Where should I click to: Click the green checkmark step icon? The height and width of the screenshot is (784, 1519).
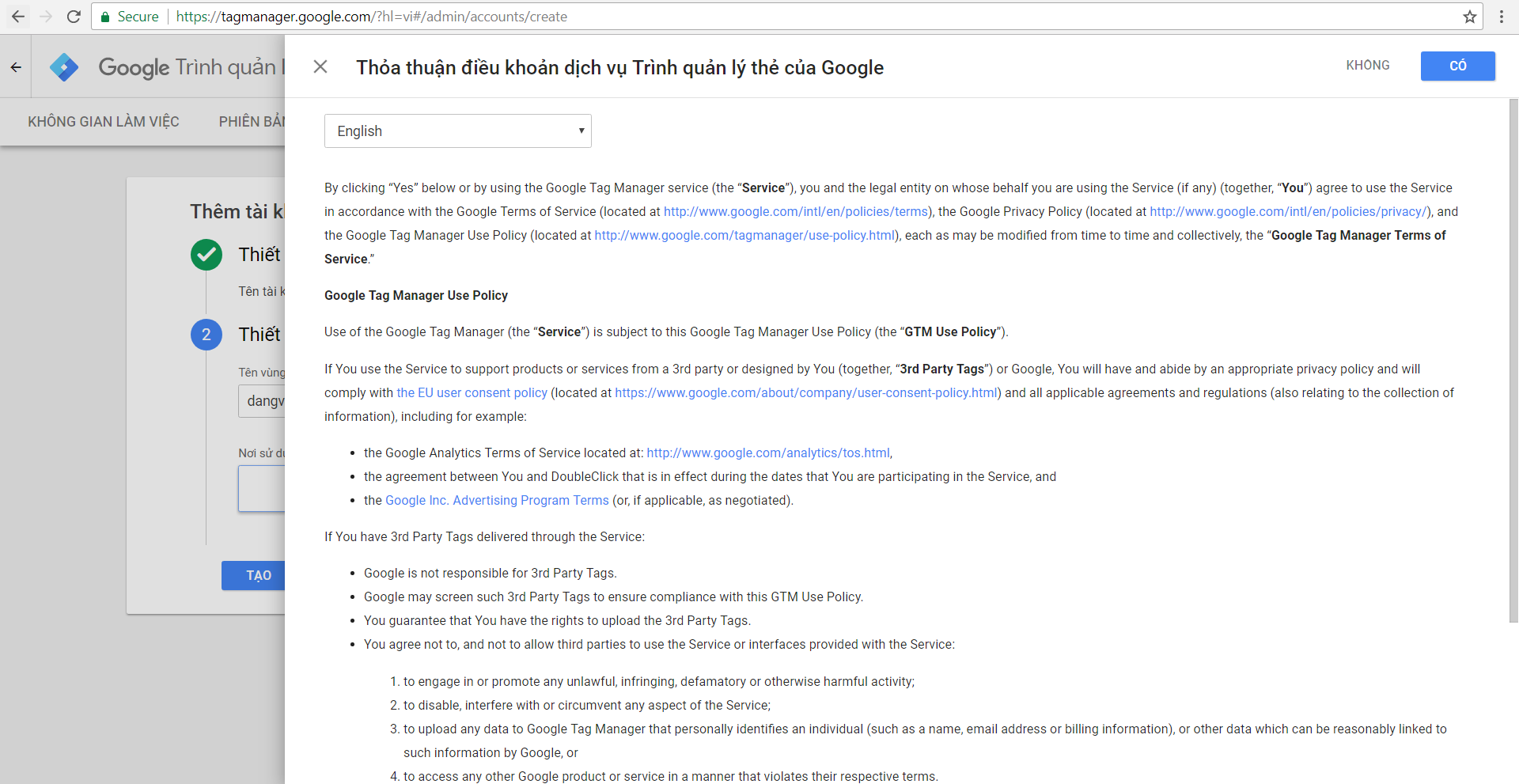point(206,255)
